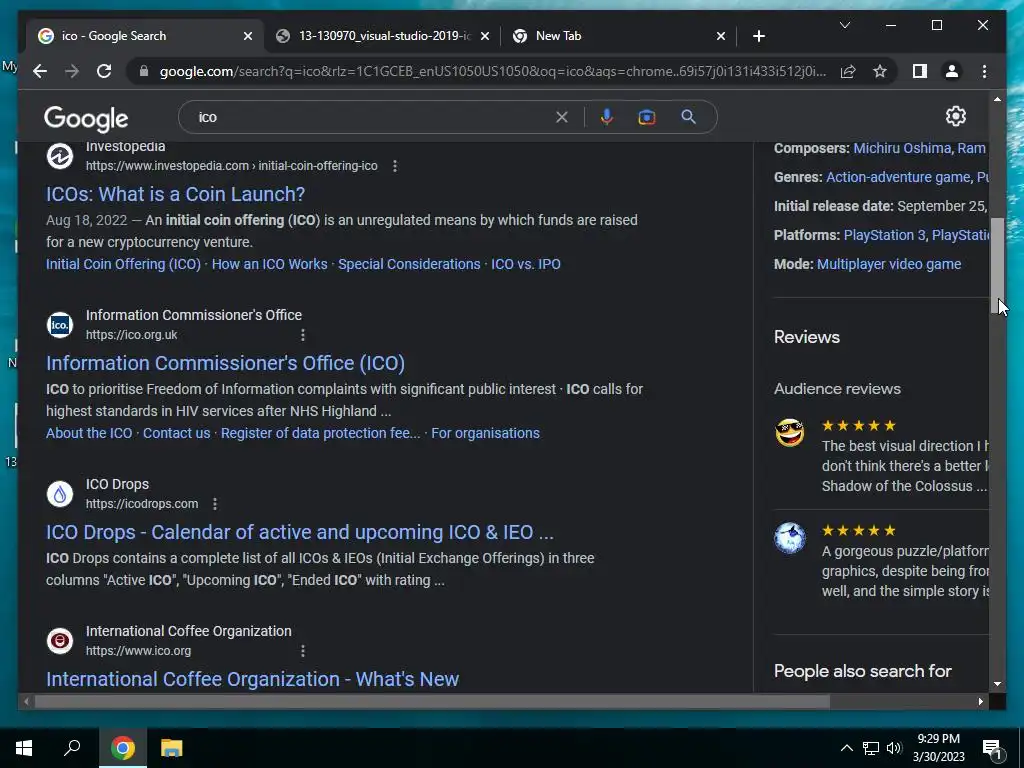Open International Coffee Organization result options

[x=302, y=650]
